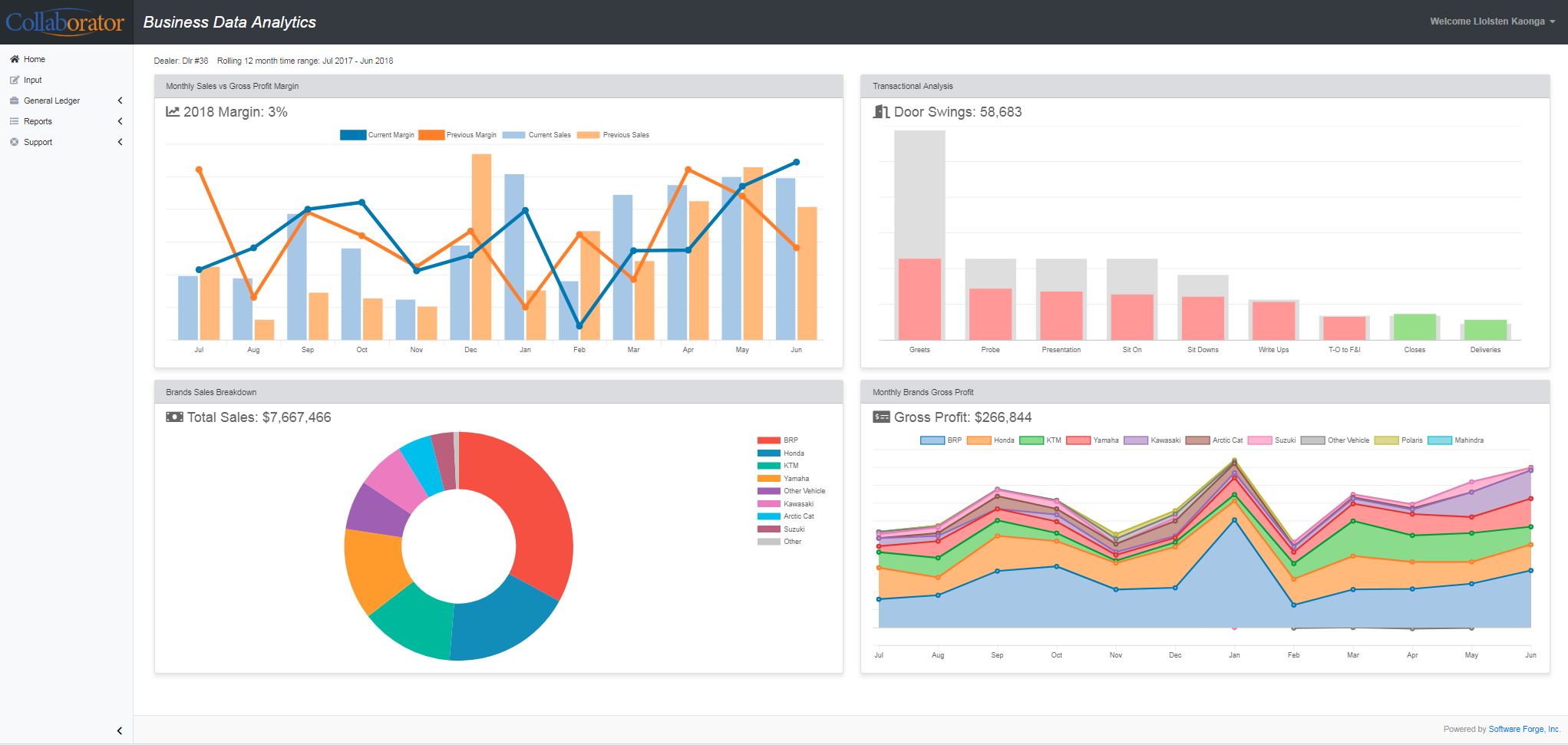
Task: Toggle Honda in donut chart legend
Action: [x=781, y=453]
